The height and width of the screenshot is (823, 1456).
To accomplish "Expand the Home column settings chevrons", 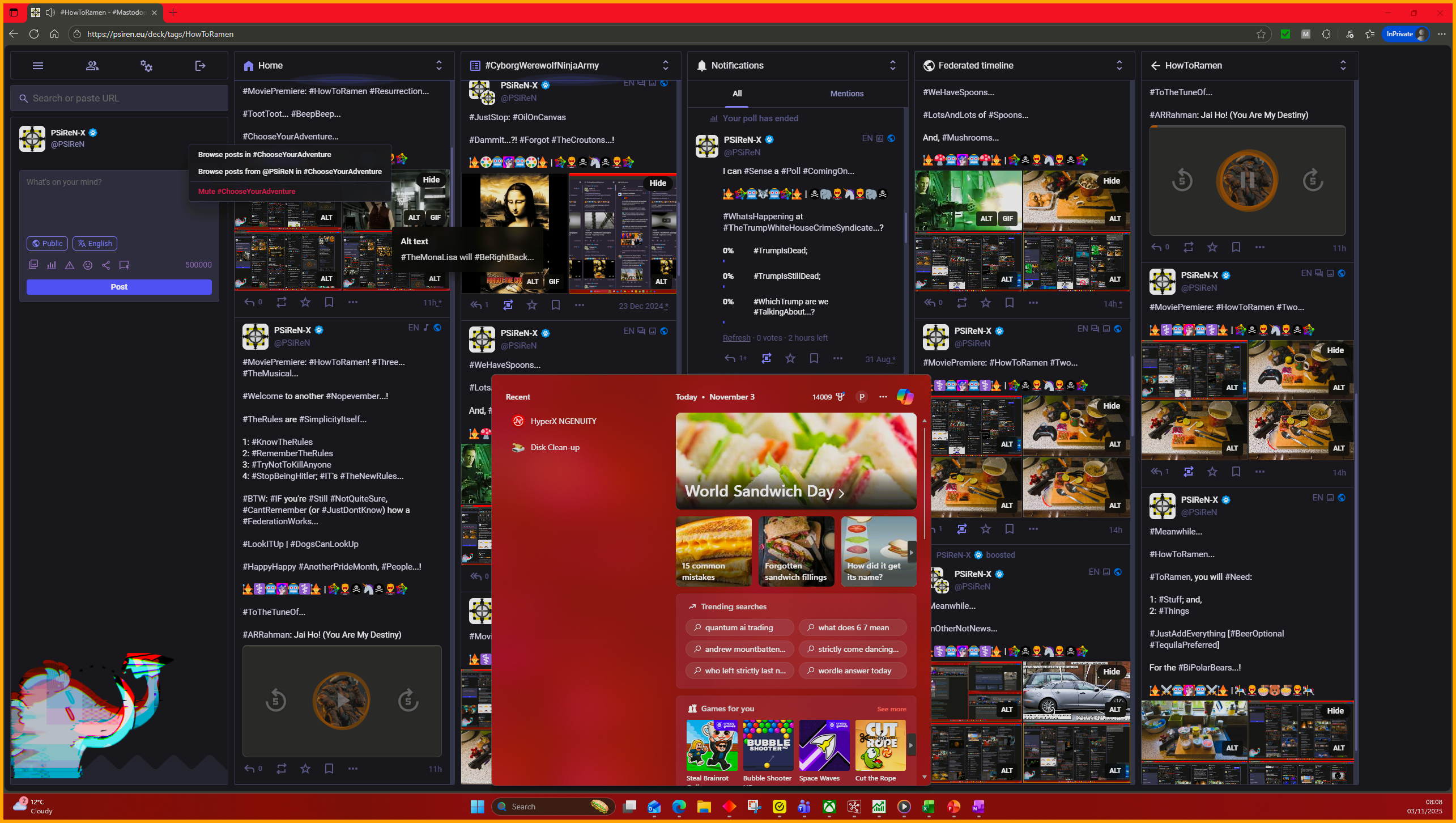I will point(438,65).
